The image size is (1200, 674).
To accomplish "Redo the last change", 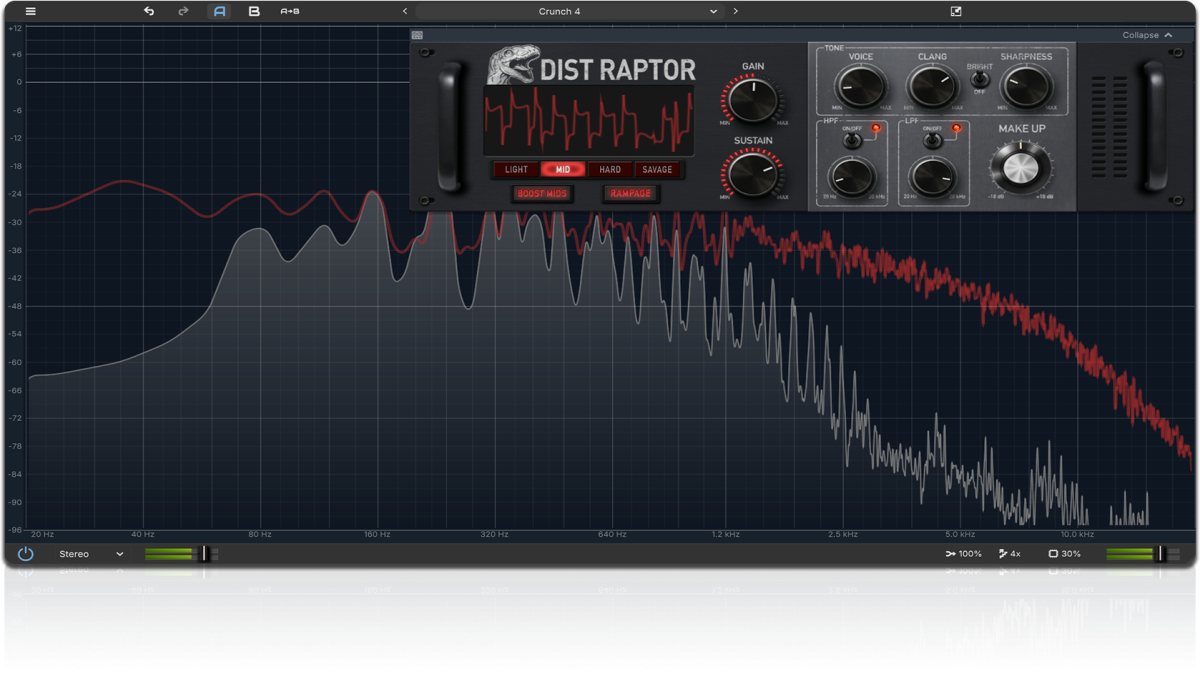I will [183, 11].
